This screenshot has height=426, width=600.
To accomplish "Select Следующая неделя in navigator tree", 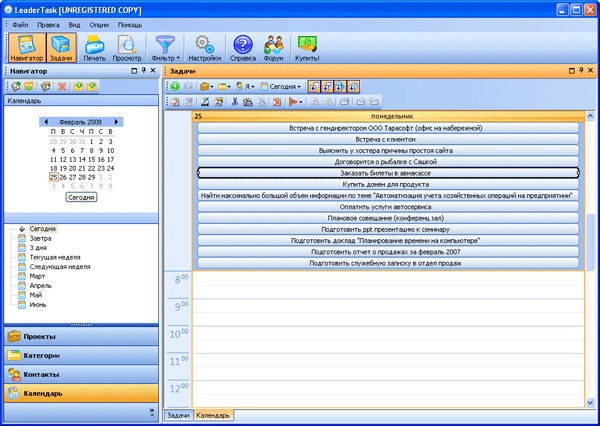I will click(60, 266).
